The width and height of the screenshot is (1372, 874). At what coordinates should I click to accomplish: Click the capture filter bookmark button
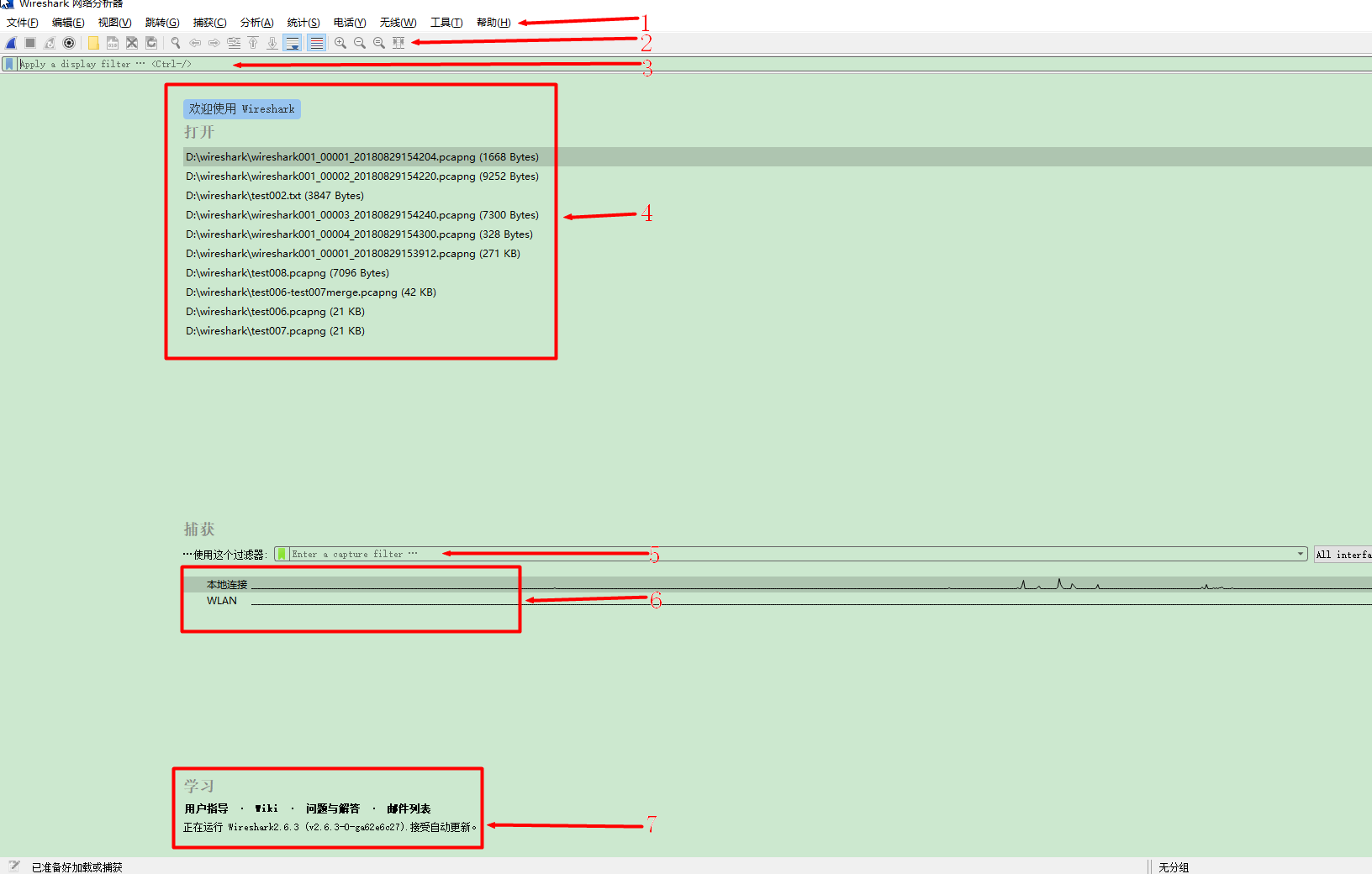pos(282,554)
